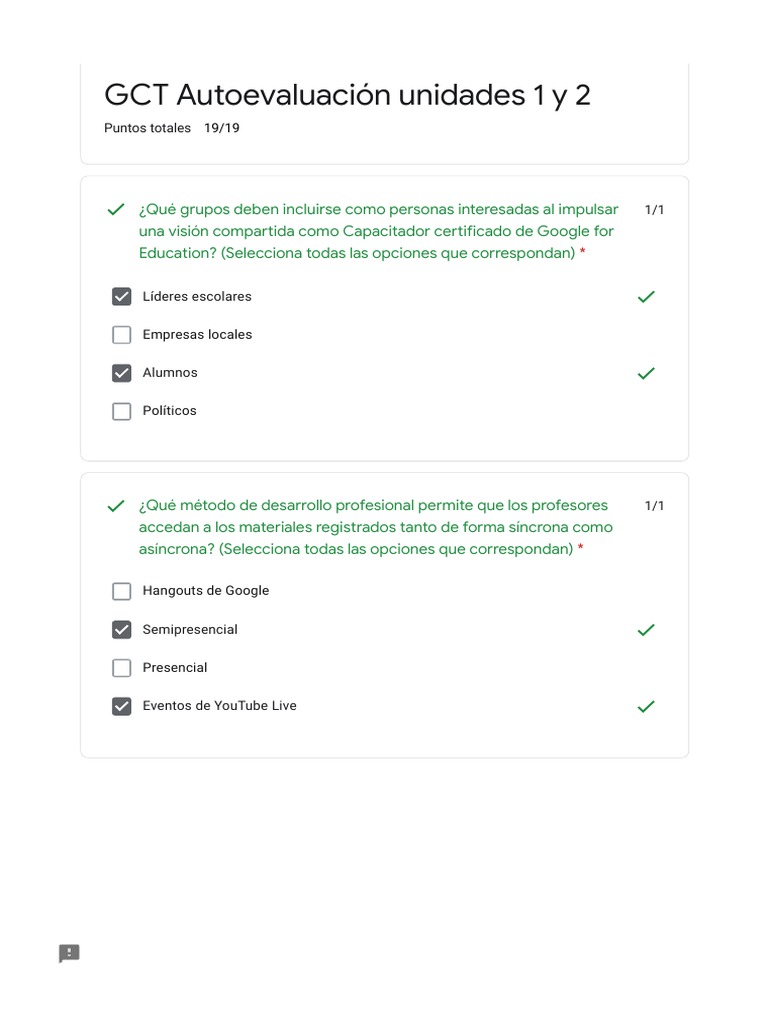The width and height of the screenshot is (768, 1024).
Task: Tick the Empresas locales checkbox
Action: coord(122,335)
